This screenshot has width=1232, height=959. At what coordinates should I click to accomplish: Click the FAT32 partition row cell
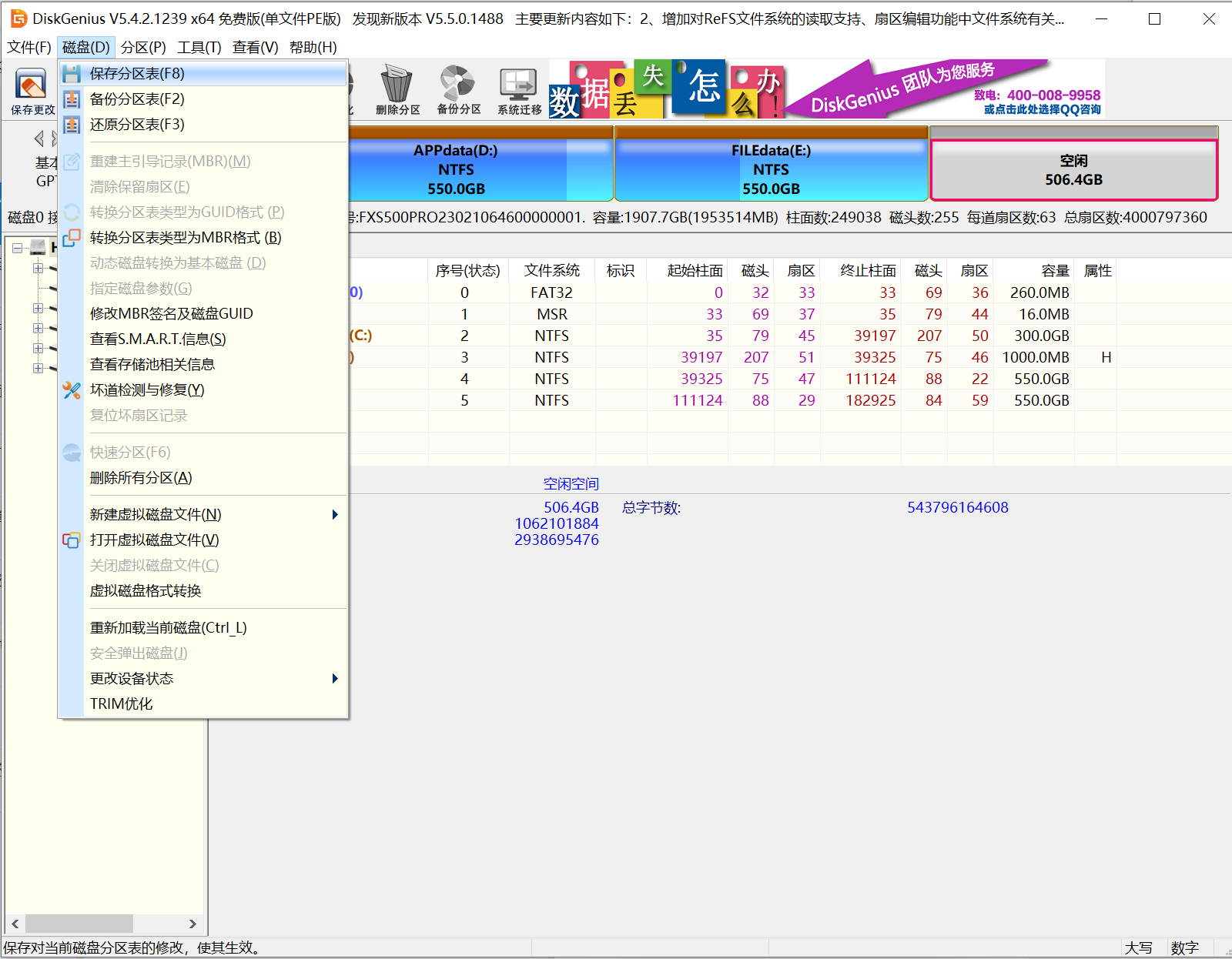[x=552, y=292]
